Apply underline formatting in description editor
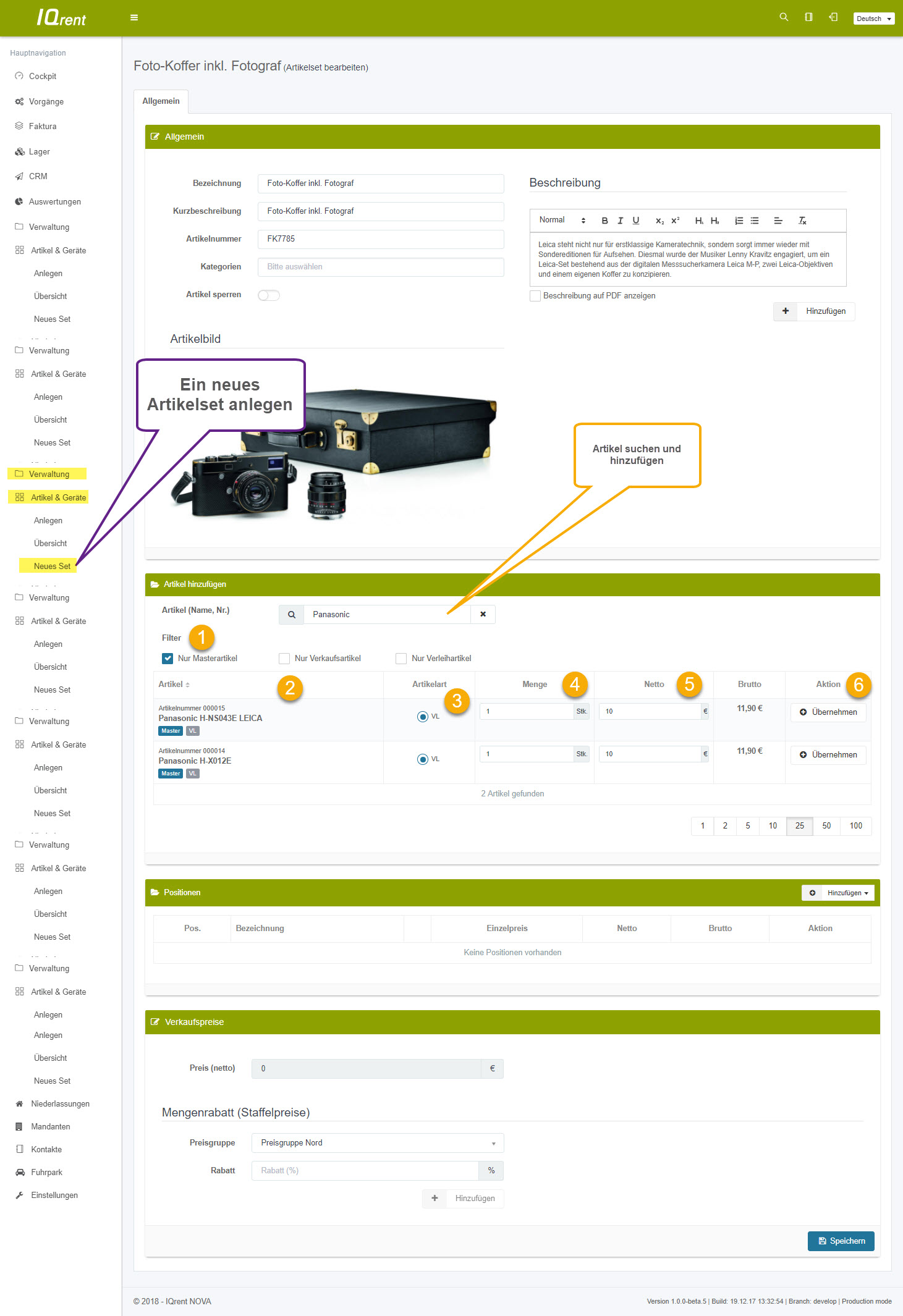Screen dimensions: 903x1316 (x=635, y=221)
